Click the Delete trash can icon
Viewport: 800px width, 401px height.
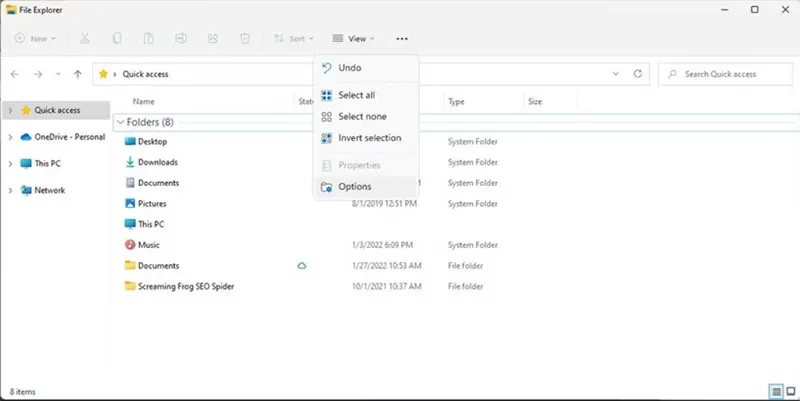[245, 39]
